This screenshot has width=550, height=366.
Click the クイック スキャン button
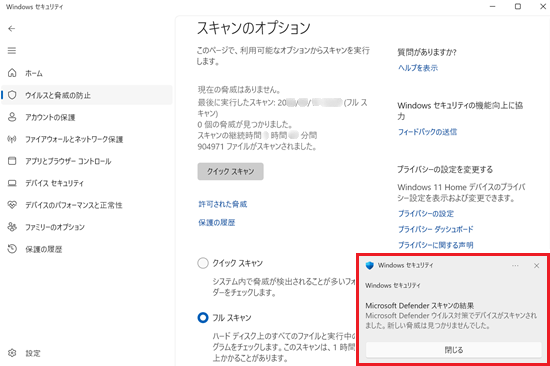click(230, 171)
